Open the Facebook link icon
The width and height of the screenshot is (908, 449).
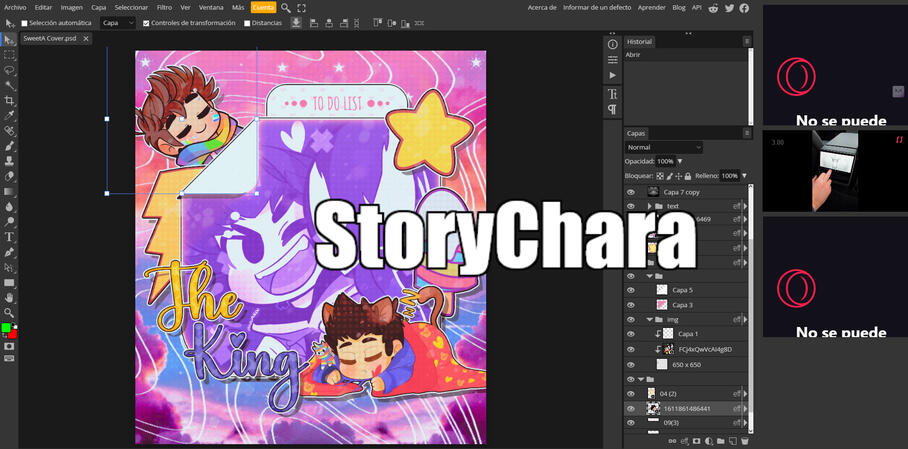743,7
